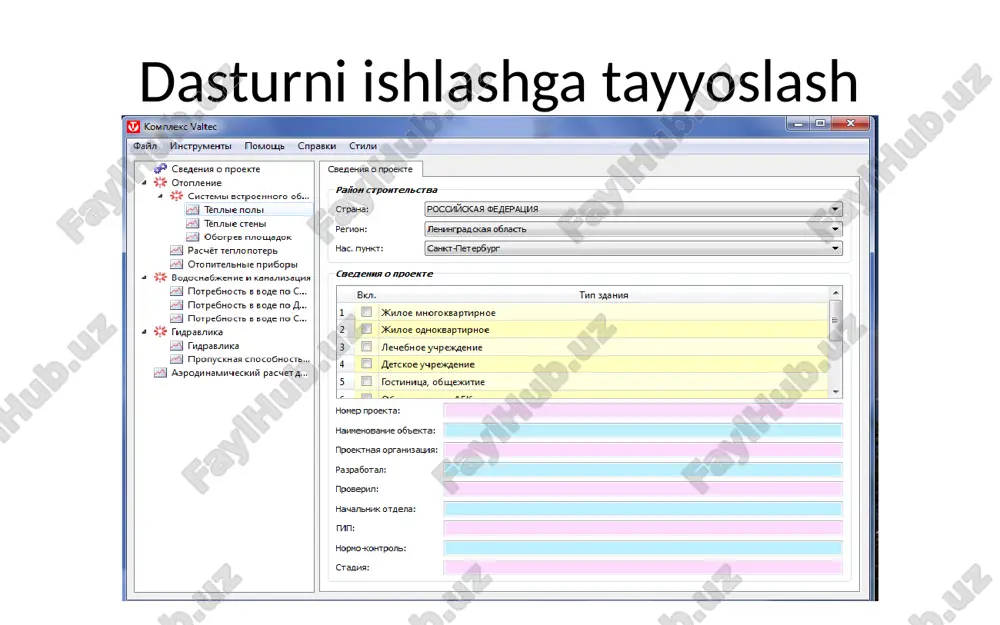Select row Гостиница, общежитие text
1000x625 pixels.
tap(433, 381)
